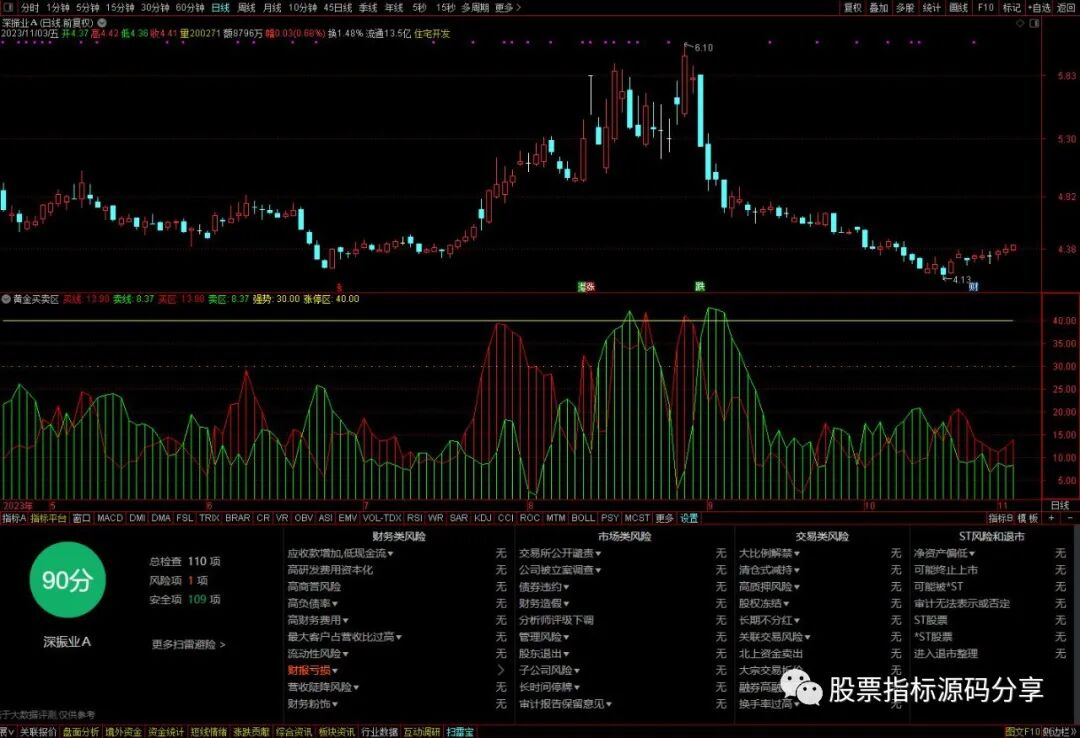Expand 净资产偏低 risk item
1080x738 pixels.
point(944,553)
